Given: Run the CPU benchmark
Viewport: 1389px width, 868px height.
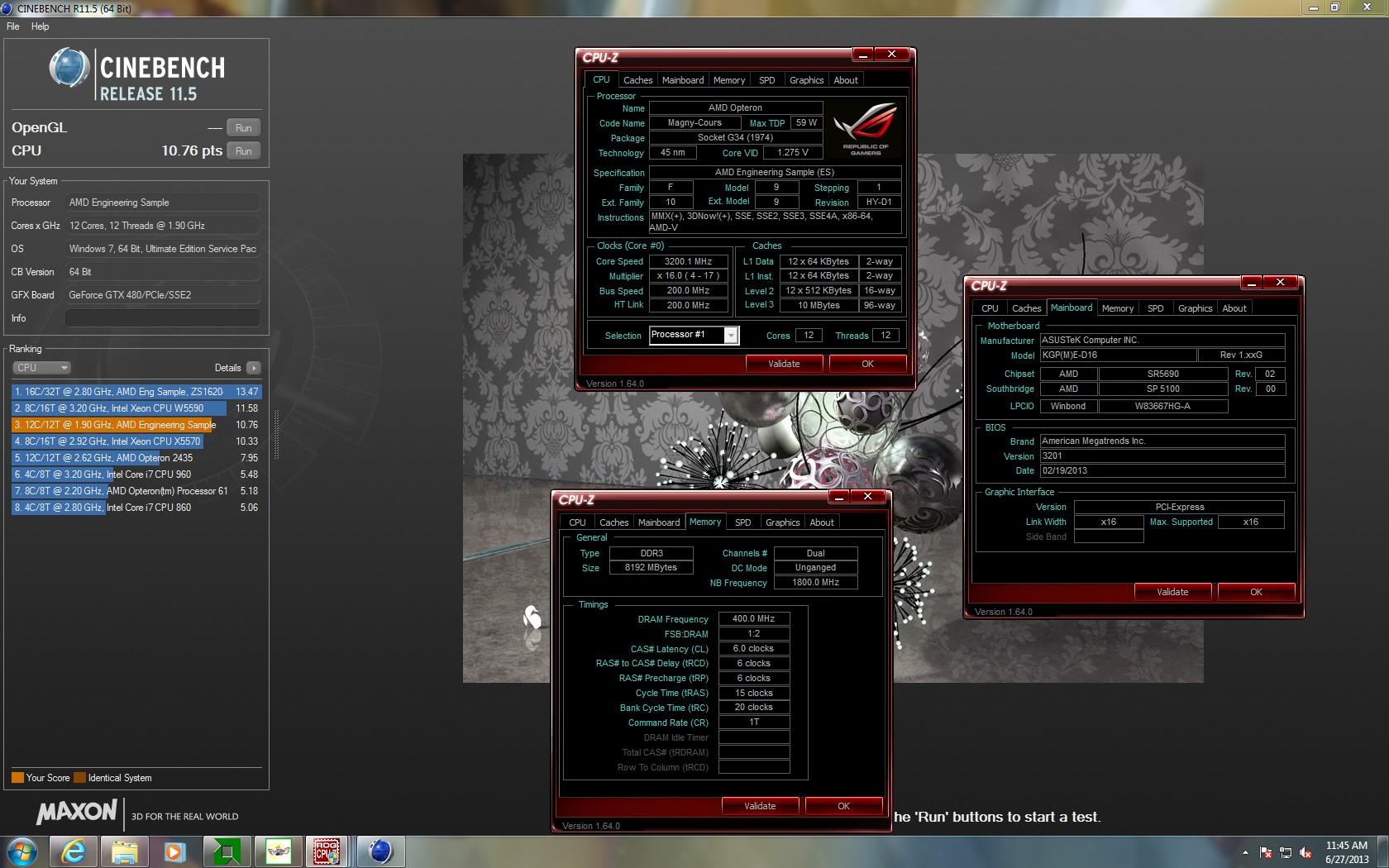Looking at the screenshot, I should [243, 151].
